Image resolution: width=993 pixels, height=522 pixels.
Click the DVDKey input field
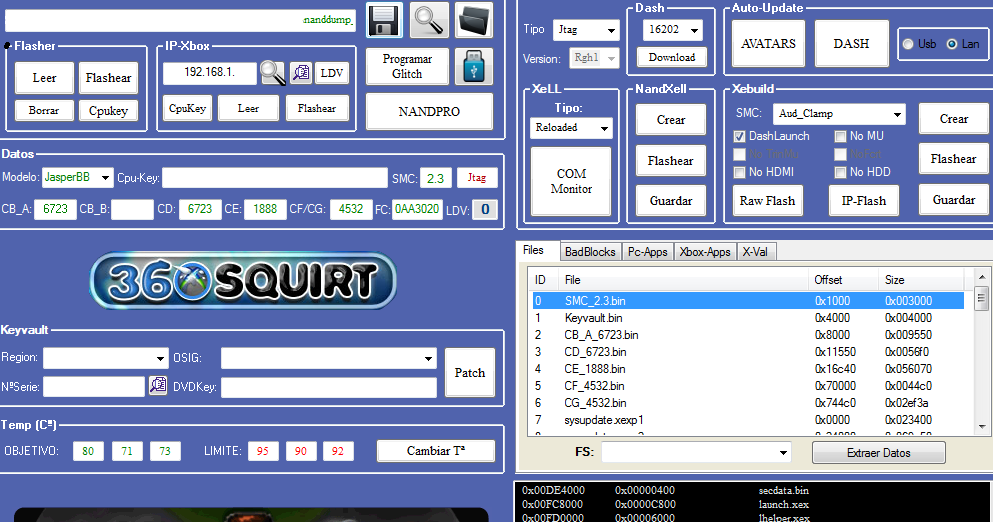pos(329,387)
